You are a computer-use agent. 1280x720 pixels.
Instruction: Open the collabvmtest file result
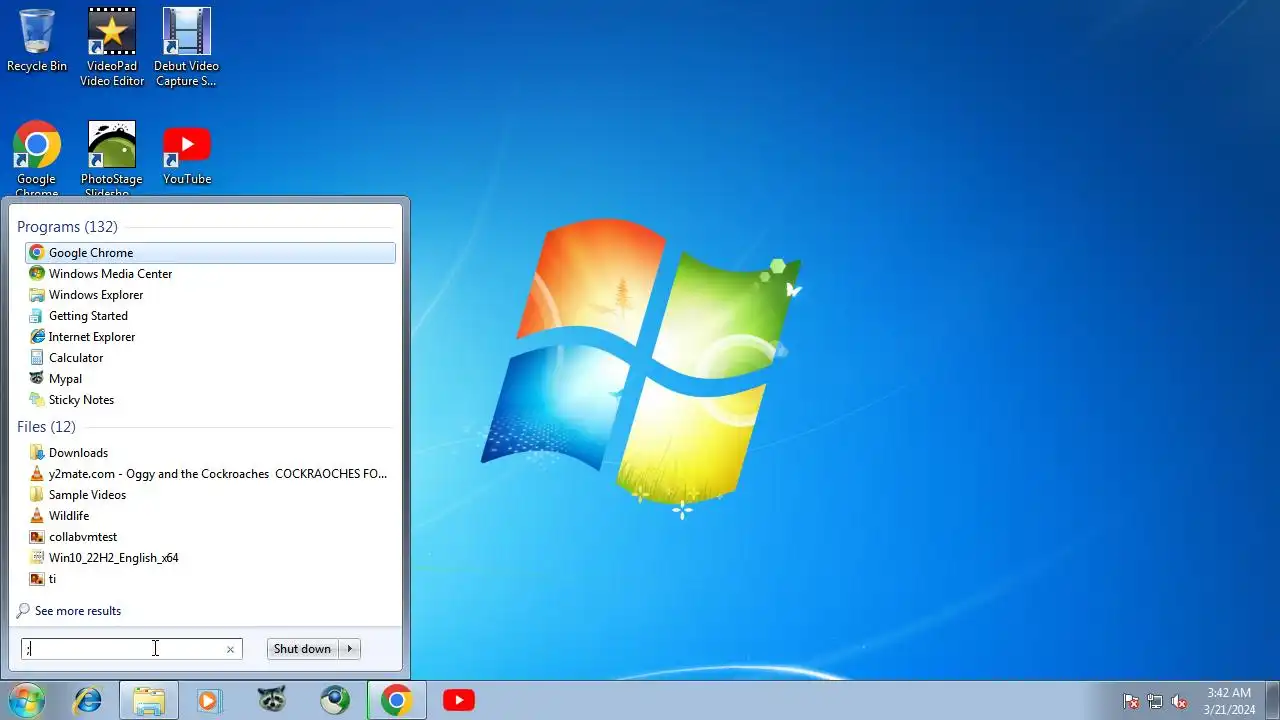pyautogui.click(x=210, y=537)
